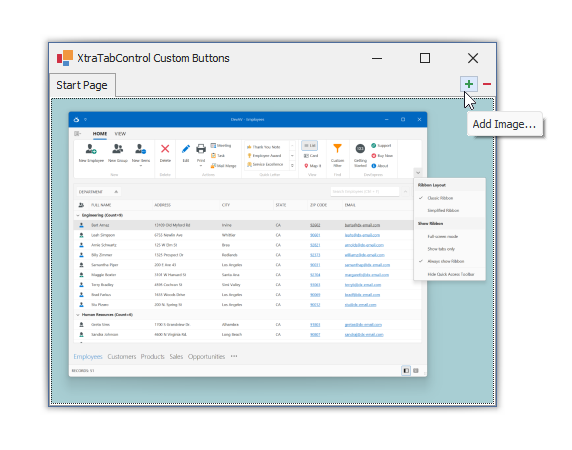The height and width of the screenshot is (450, 572).
Task: Close the XtraTabControl Custom Buttons window
Action: [473, 58]
